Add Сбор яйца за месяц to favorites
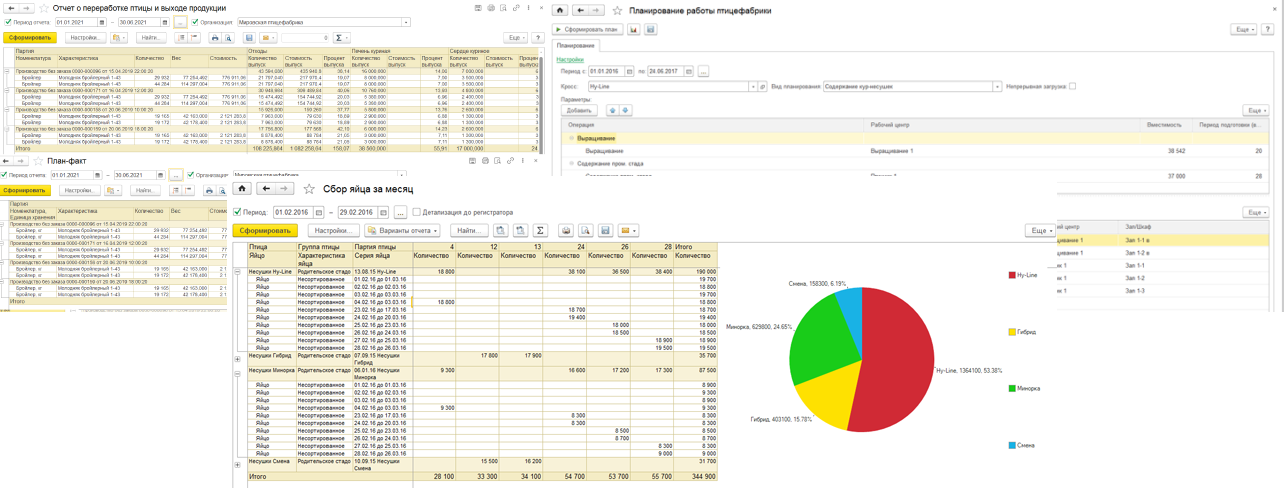 310,188
